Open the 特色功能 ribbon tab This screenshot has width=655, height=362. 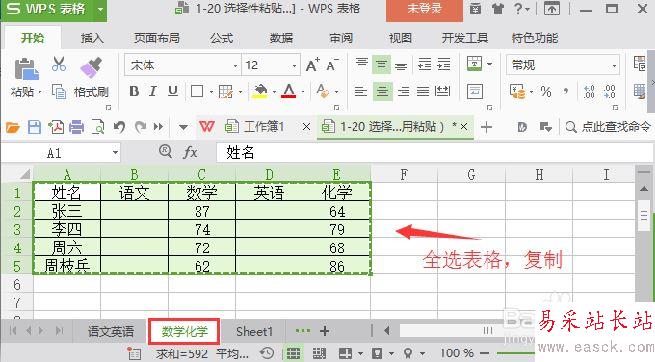[x=535, y=38]
